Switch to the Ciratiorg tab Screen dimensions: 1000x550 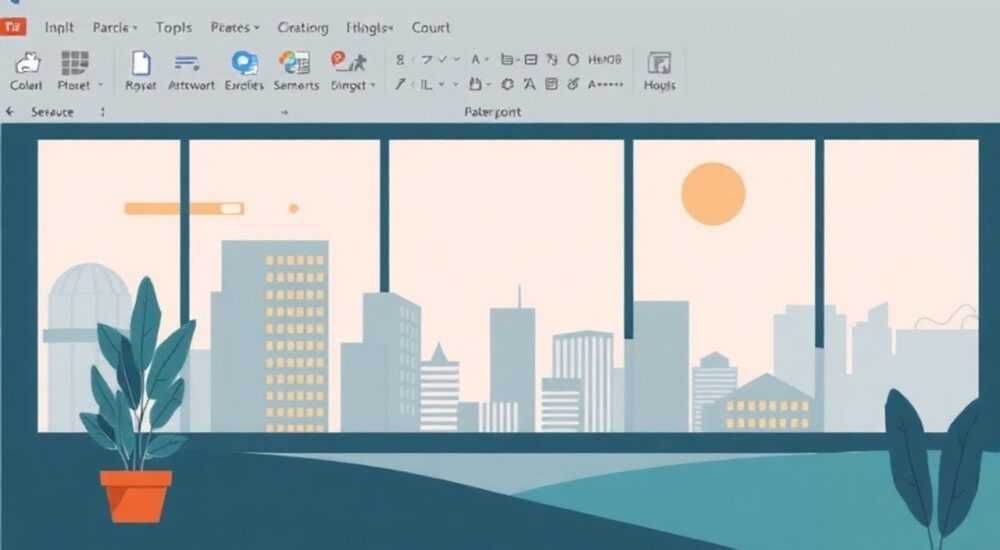point(303,27)
